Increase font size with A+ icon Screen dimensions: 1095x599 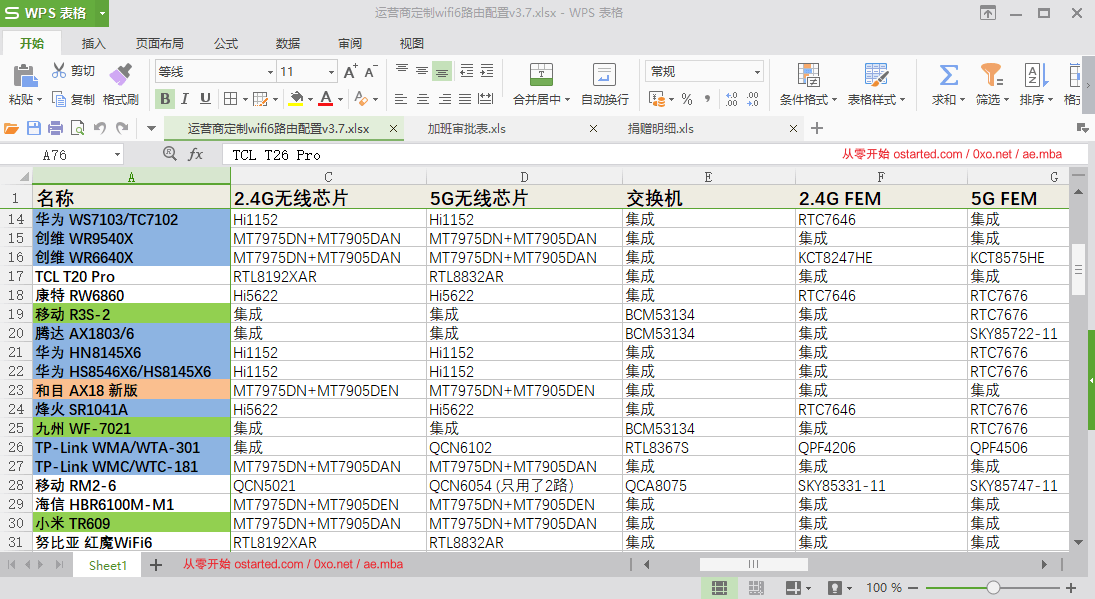(351, 71)
